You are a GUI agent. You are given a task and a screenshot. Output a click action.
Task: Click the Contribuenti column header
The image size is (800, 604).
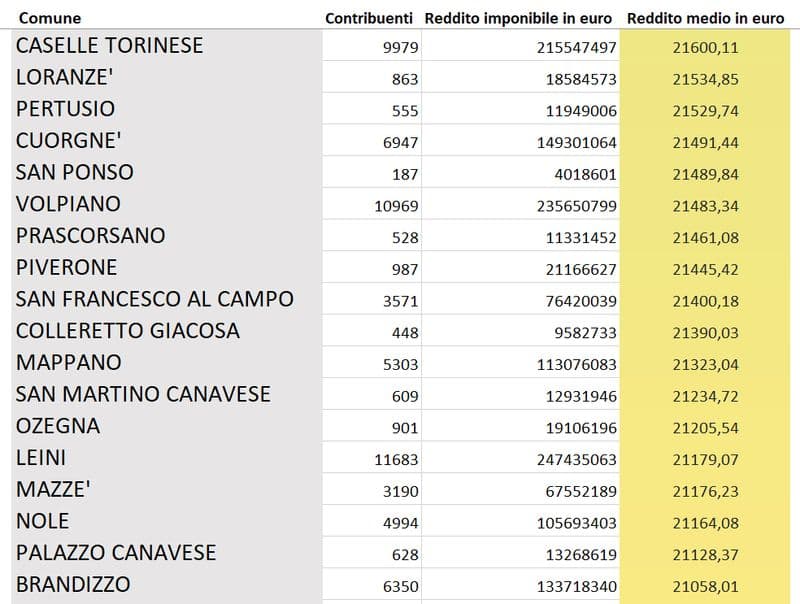click(x=369, y=18)
